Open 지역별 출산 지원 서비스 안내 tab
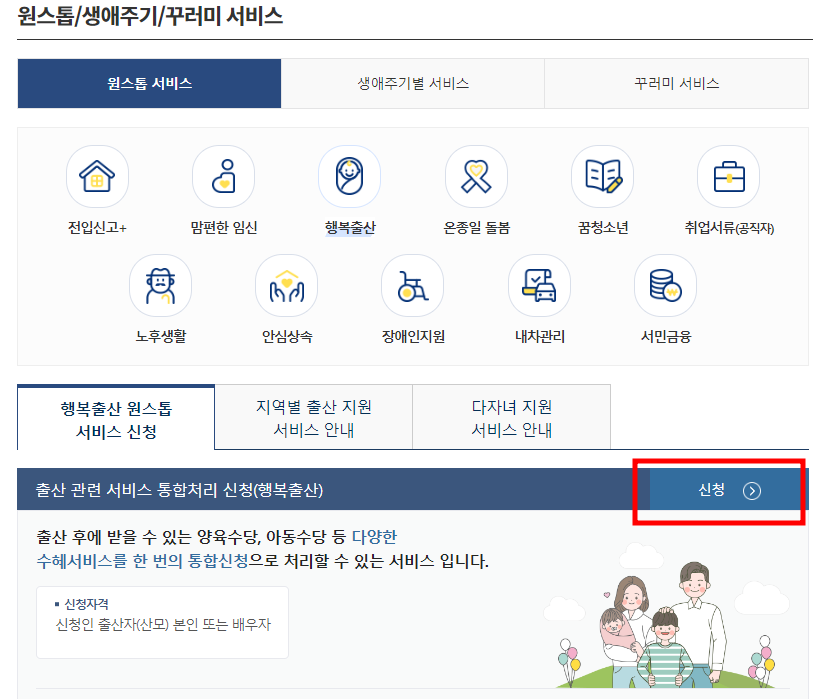The image size is (813, 699). pyautogui.click(x=313, y=416)
